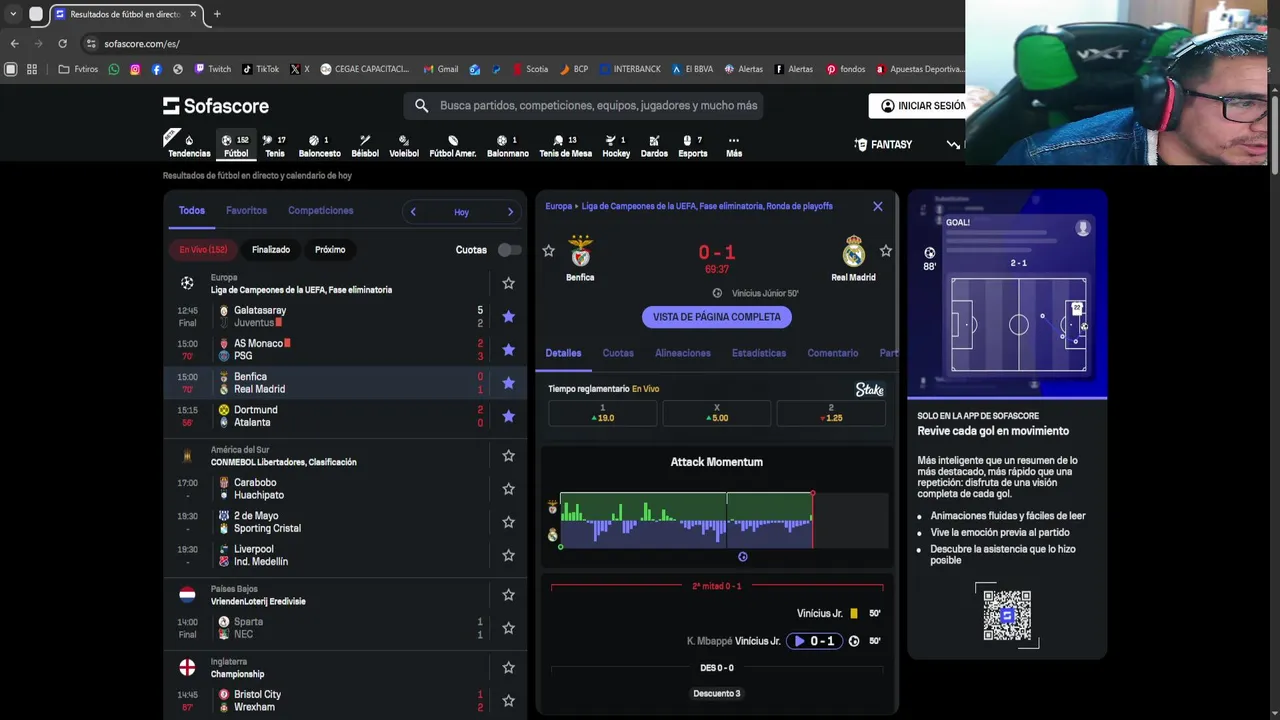Open the FANTASY link
This screenshot has width=1280, height=720.
[883, 145]
